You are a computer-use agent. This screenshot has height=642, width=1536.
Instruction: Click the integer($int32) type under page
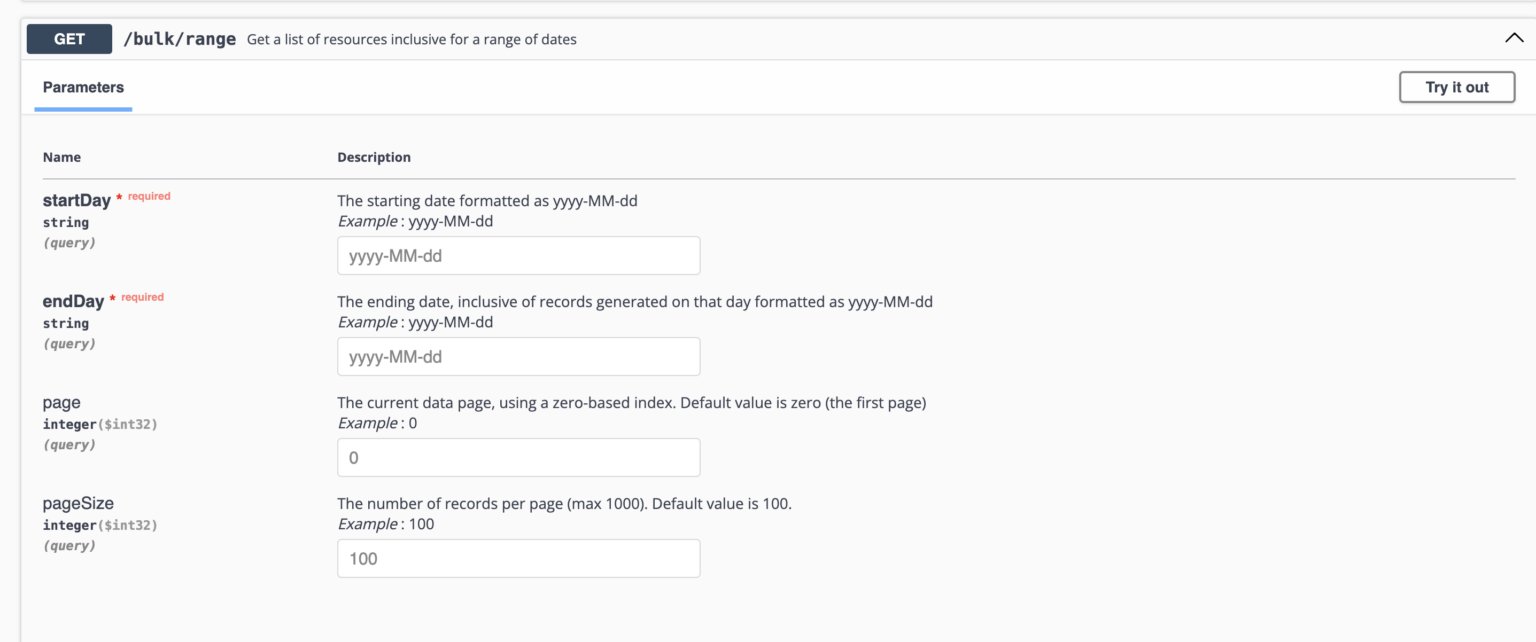point(100,424)
